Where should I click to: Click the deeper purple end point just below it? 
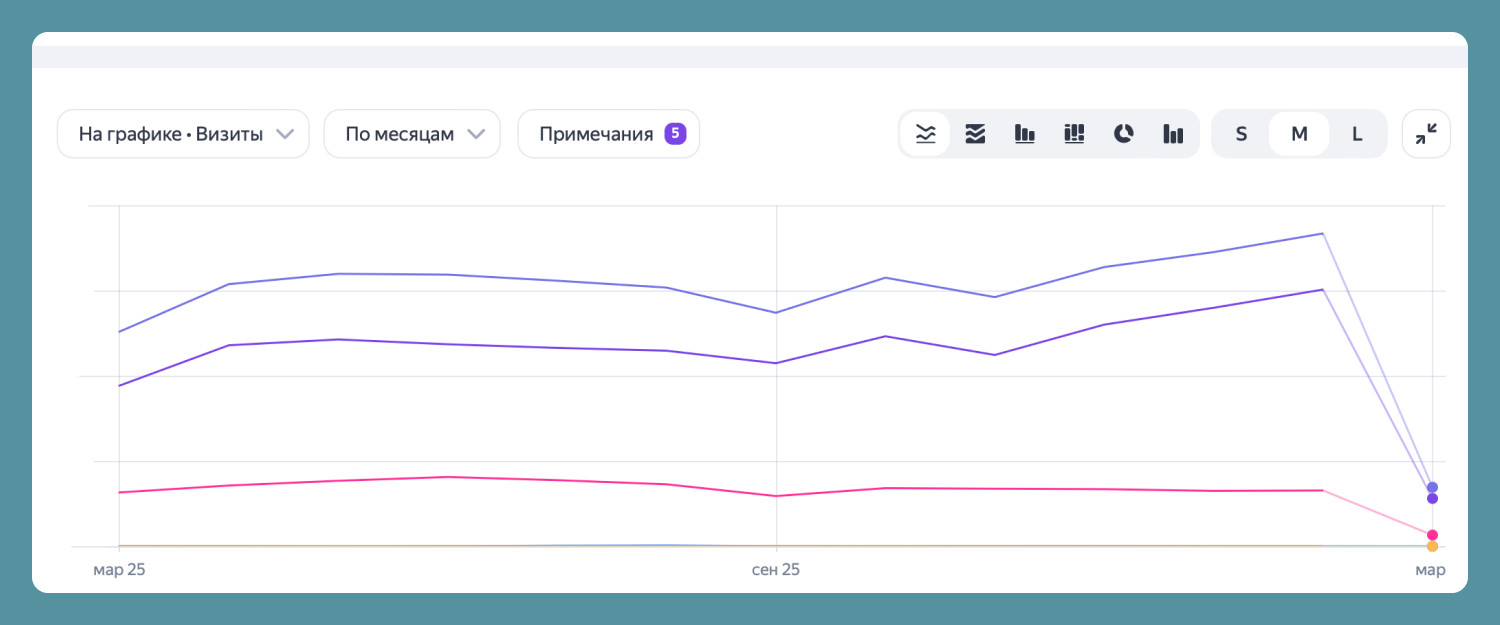tap(1432, 498)
